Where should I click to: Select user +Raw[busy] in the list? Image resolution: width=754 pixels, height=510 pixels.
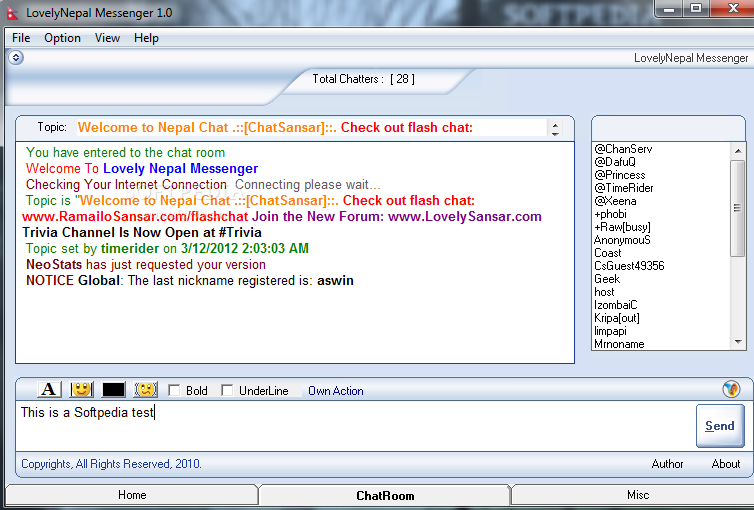(622, 227)
